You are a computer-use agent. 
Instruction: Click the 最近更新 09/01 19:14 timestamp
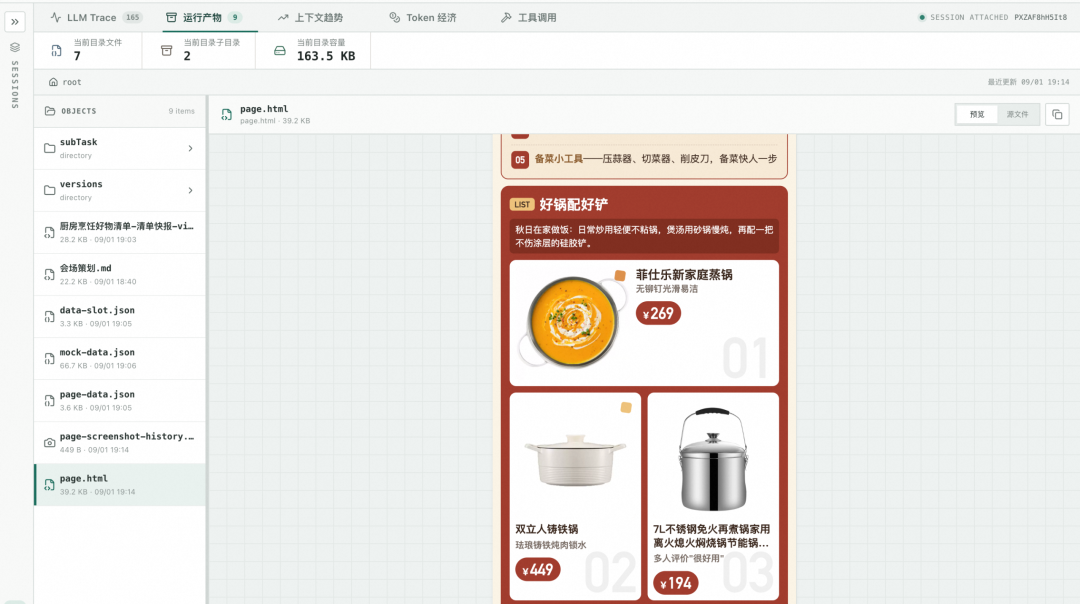pyautogui.click(x=1028, y=82)
